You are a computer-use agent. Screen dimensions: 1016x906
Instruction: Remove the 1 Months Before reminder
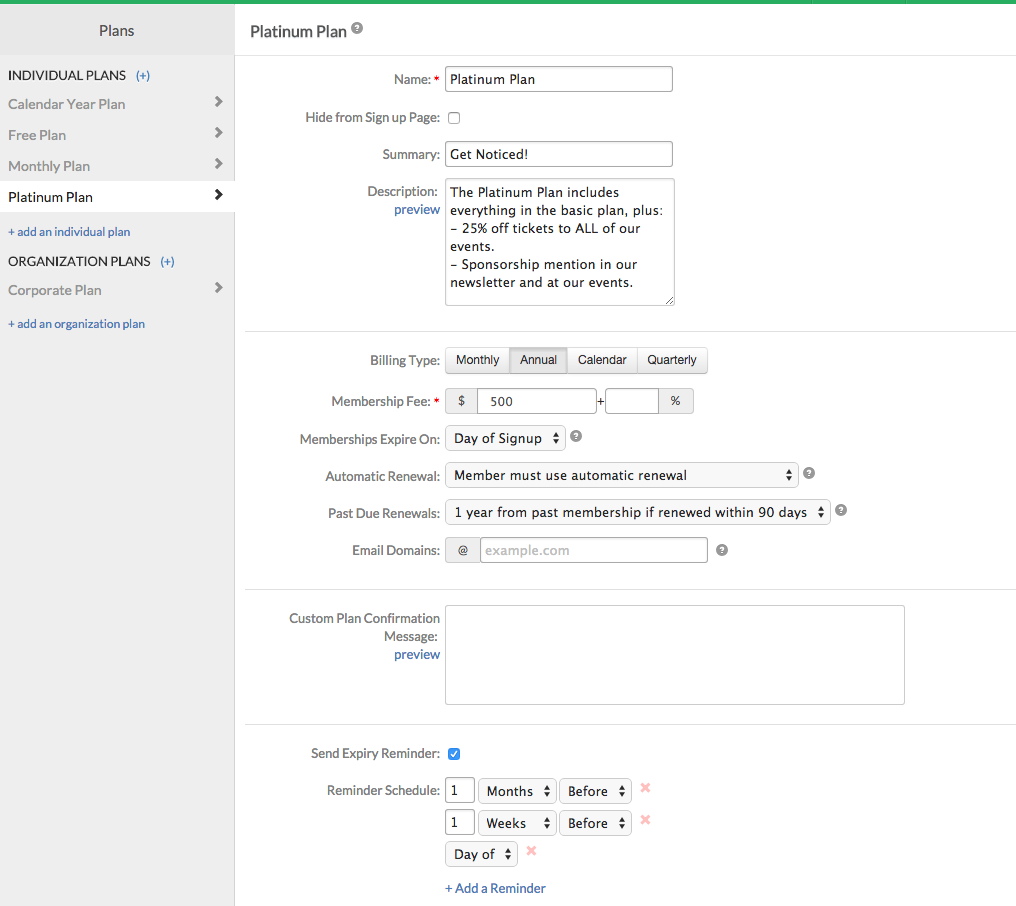click(645, 788)
